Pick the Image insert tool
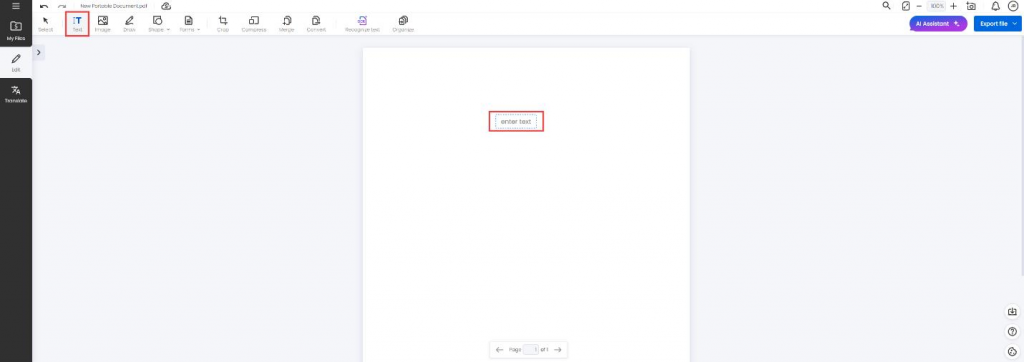 coord(103,24)
